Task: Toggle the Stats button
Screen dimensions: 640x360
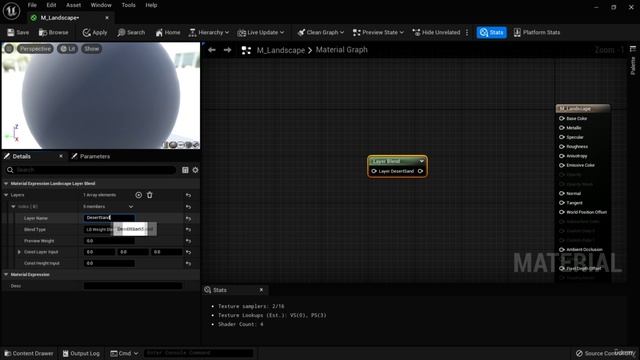Action: [491, 32]
